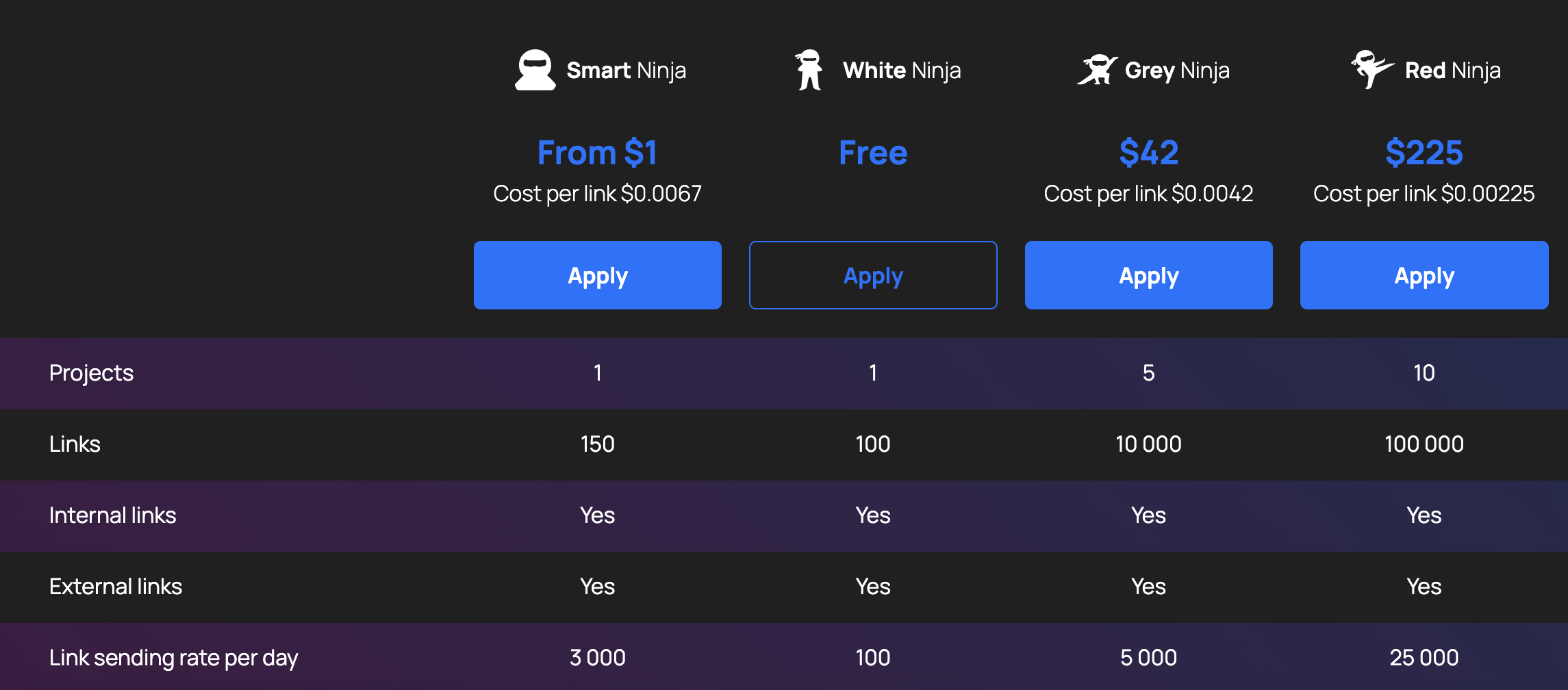The image size is (1568, 690).
Task: Click the Red Ninja kicking figure icon
Action: coord(1371,69)
